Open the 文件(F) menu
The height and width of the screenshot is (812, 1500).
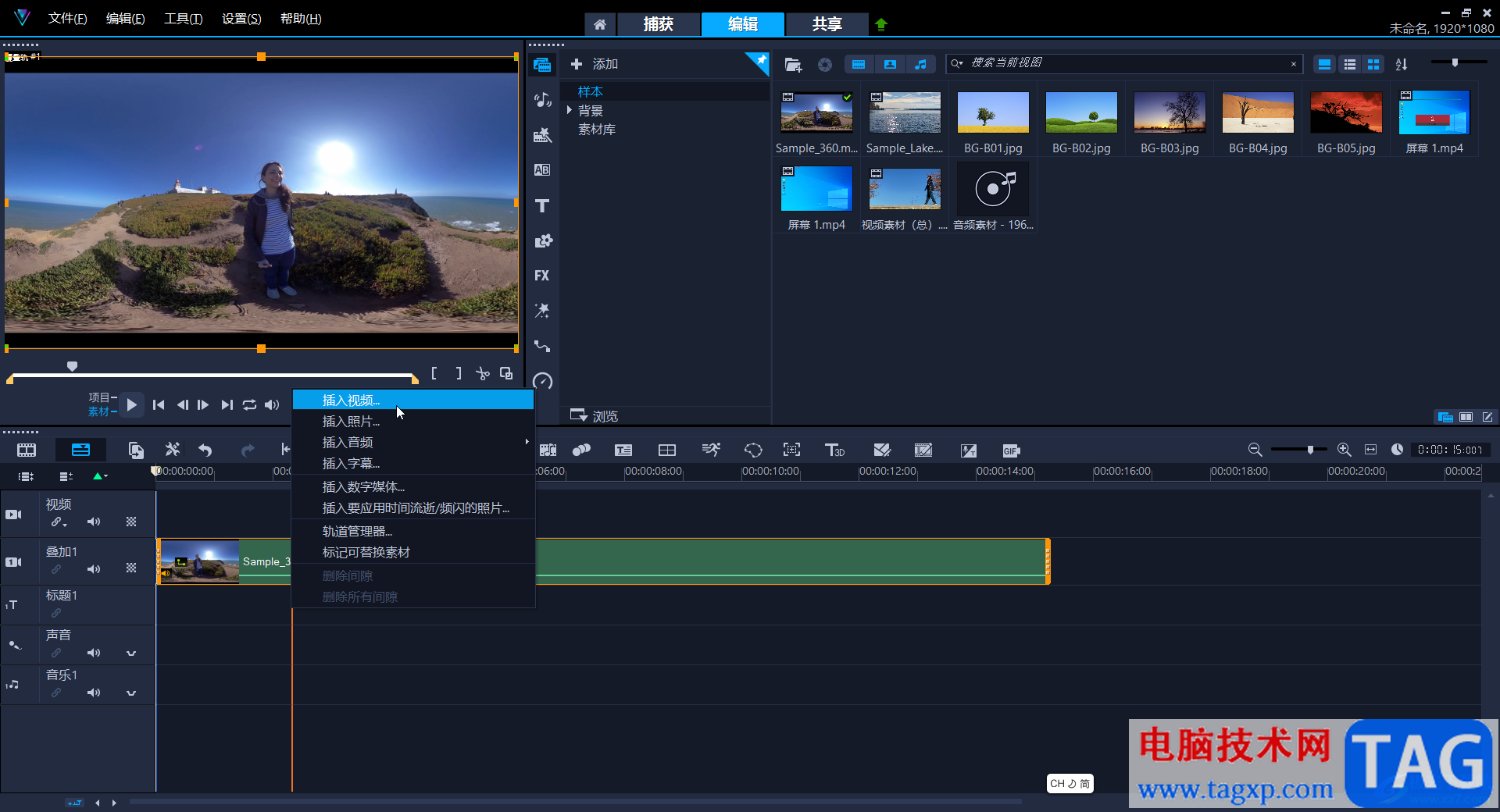point(67,19)
